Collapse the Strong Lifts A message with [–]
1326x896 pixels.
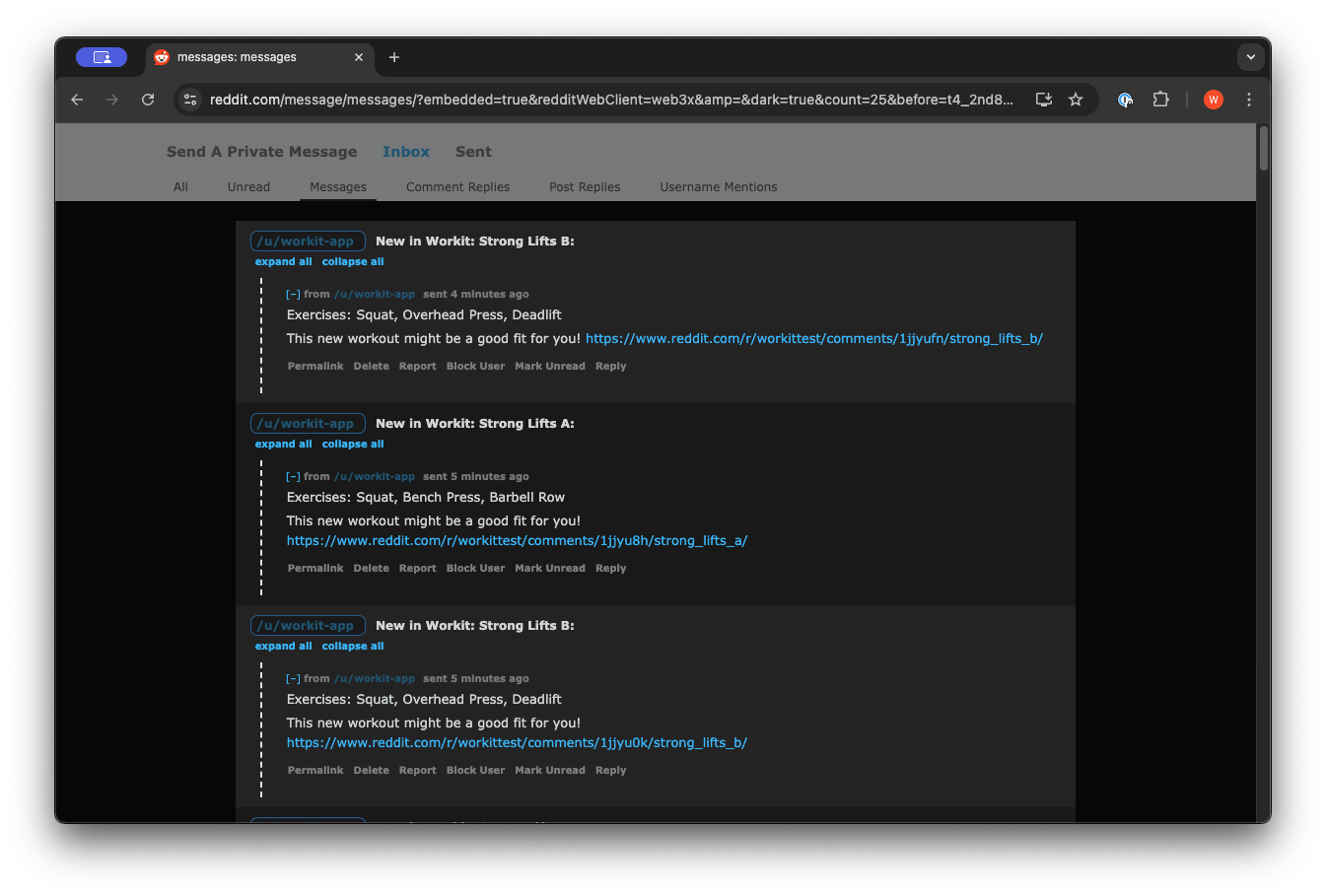293,477
